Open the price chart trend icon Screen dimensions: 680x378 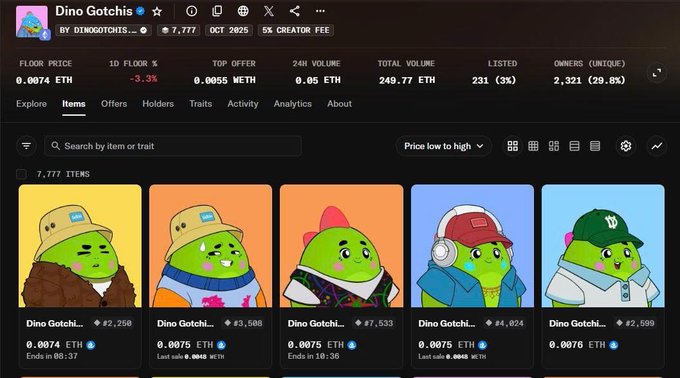[x=657, y=146]
